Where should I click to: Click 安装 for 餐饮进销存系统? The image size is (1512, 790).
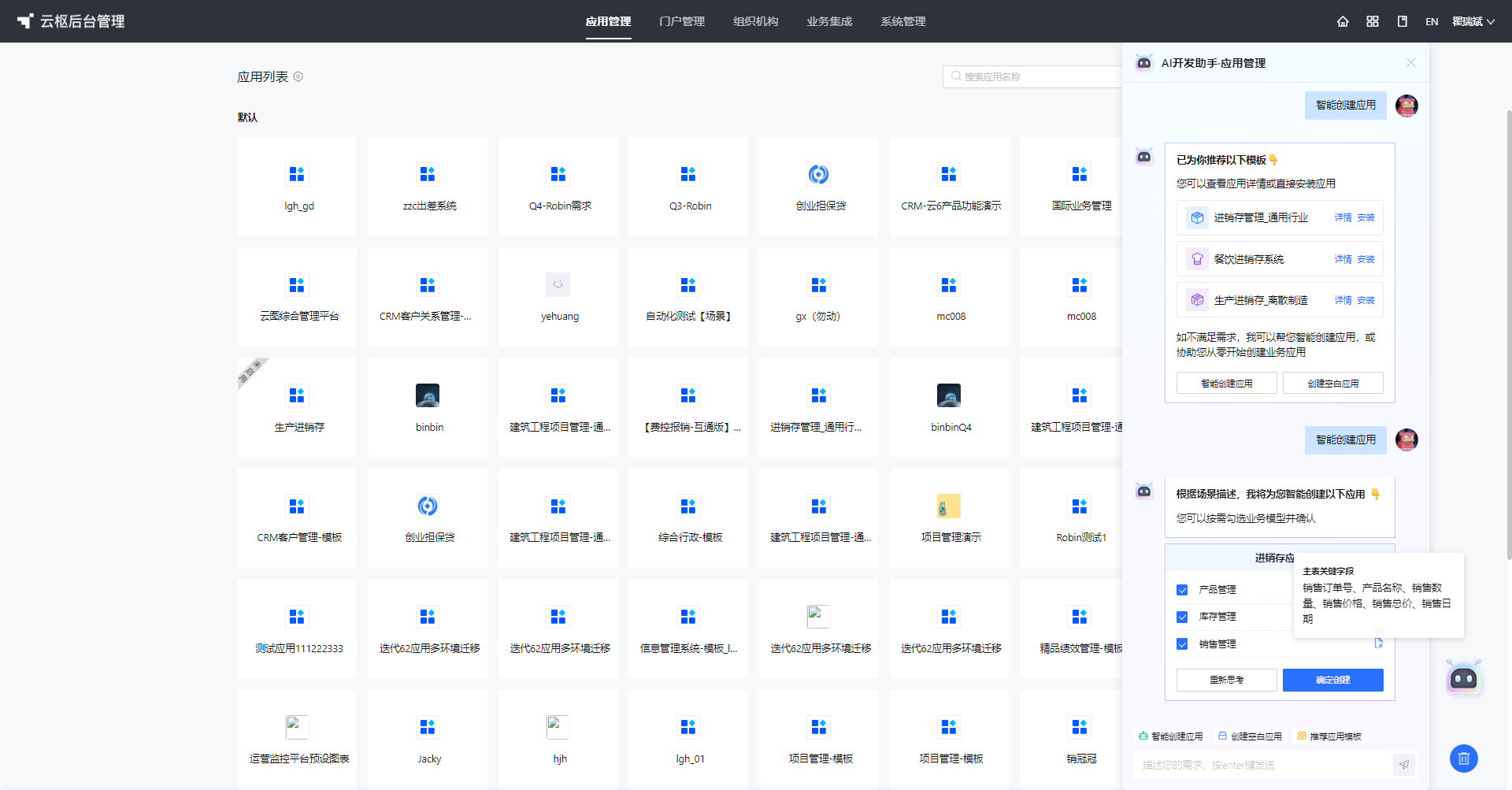tap(1366, 259)
